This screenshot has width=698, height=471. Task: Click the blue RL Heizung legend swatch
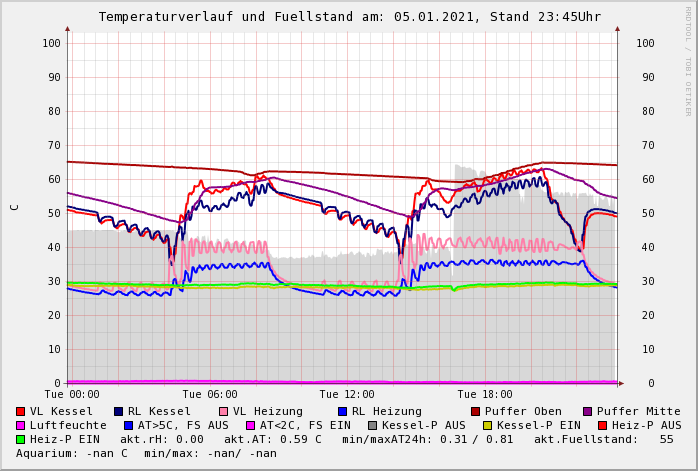point(342,411)
